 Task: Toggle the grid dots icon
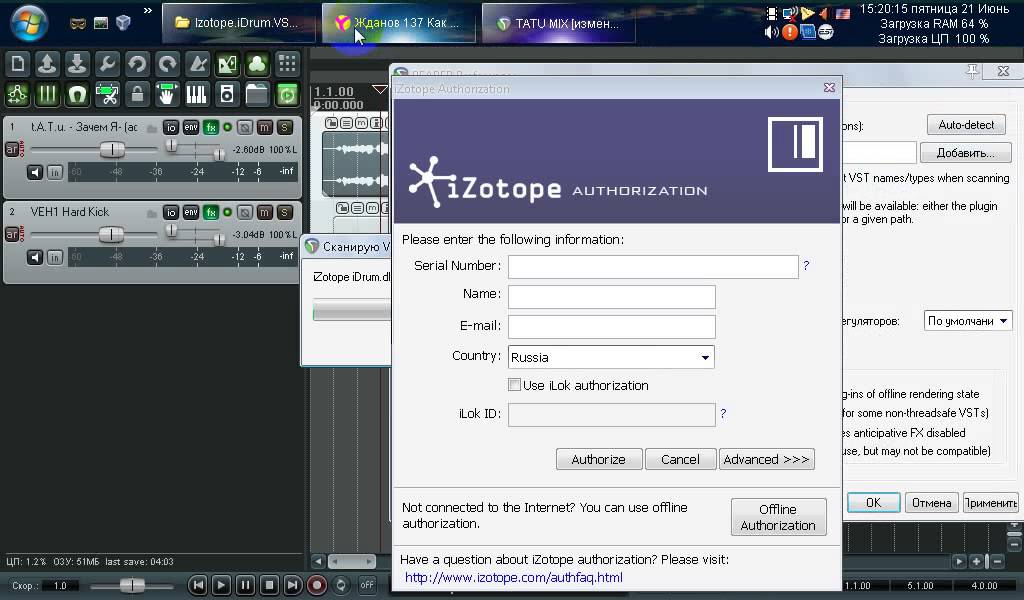pyautogui.click(x=287, y=64)
